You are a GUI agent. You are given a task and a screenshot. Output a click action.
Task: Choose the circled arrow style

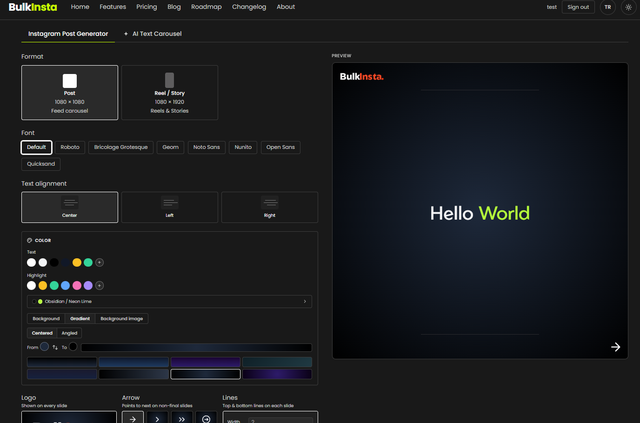[x=206, y=417]
